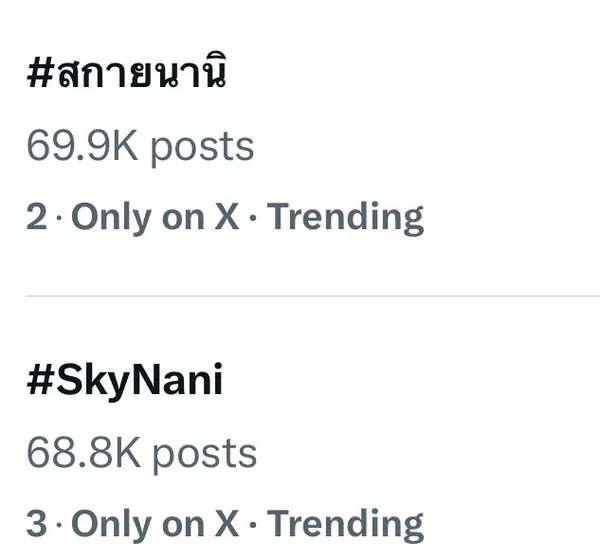Click the "Trending" label under 68.8K posts
The width and height of the screenshot is (600, 557).
point(345,523)
